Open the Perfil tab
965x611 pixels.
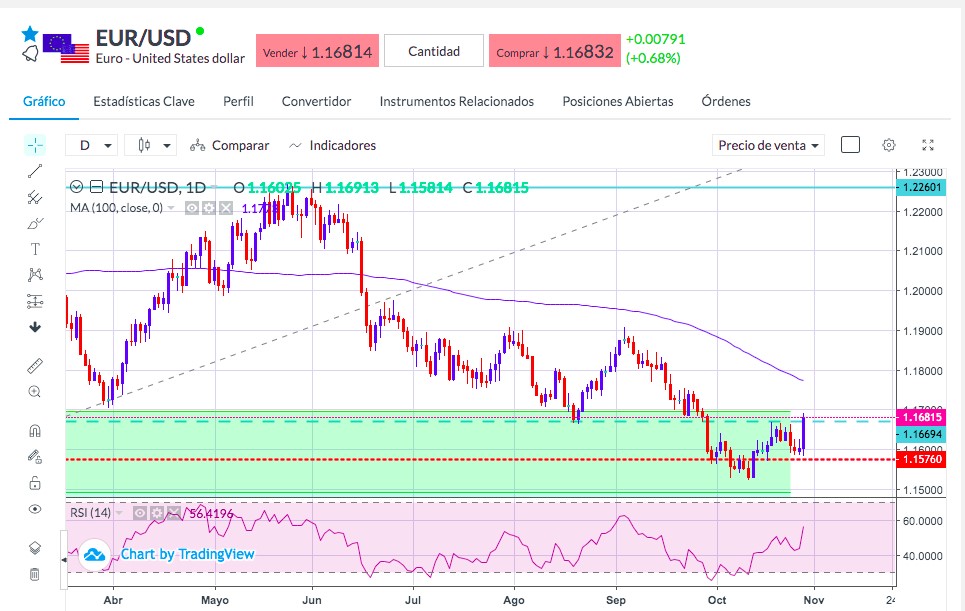click(238, 102)
